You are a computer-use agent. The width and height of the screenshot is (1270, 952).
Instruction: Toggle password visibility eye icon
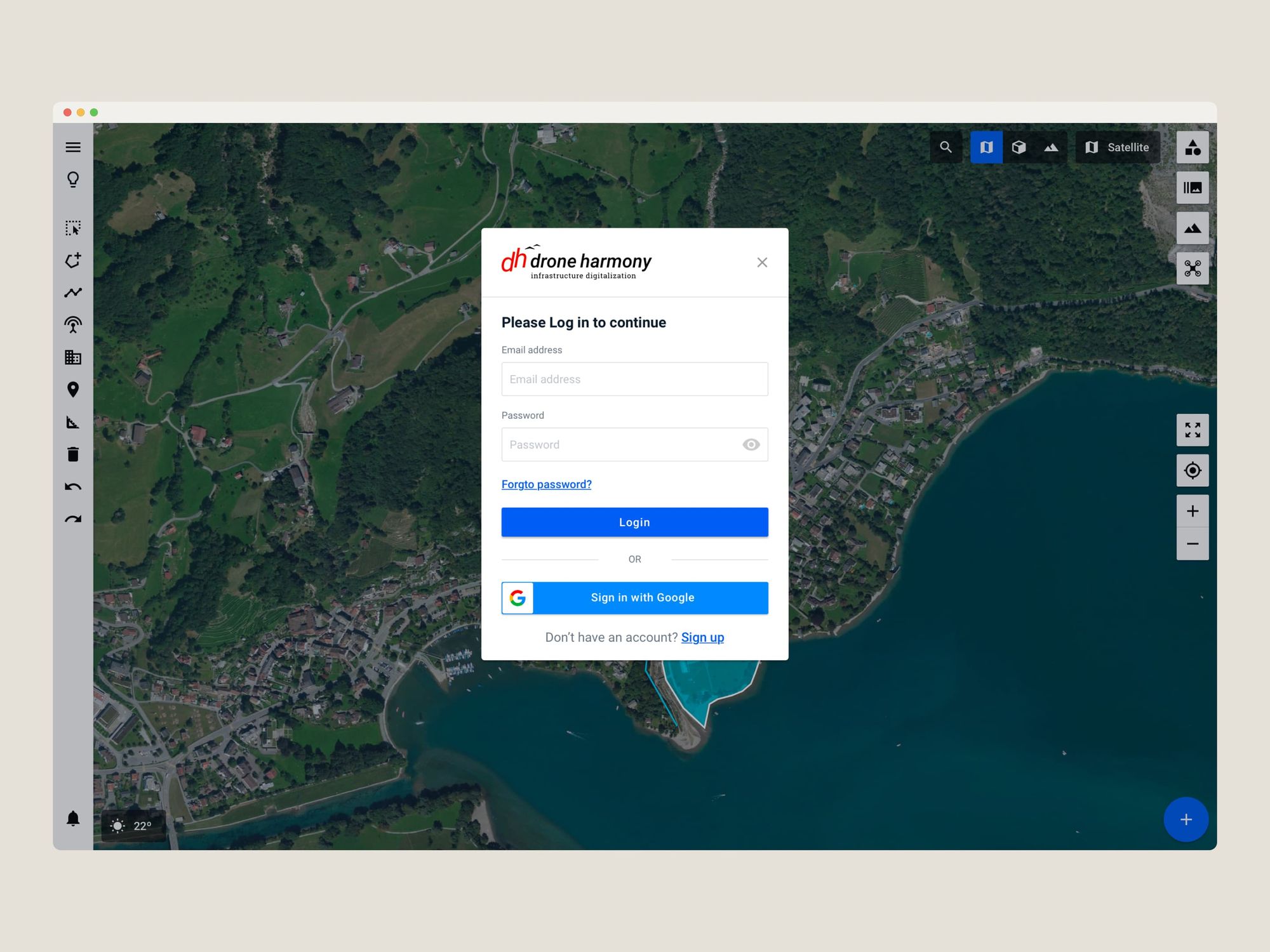click(751, 445)
